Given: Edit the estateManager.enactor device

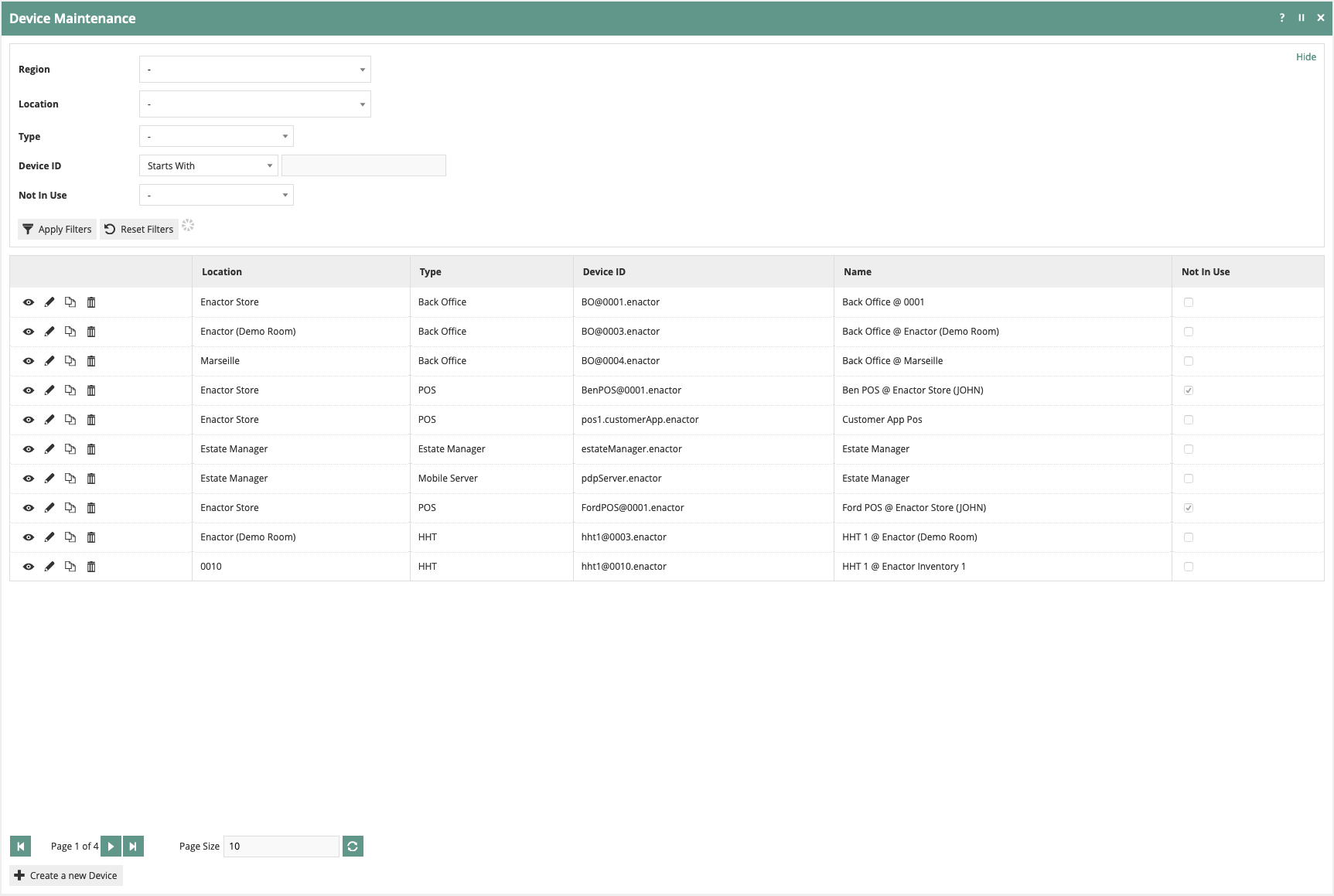Looking at the screenshot, I should [x=49, y=449].
